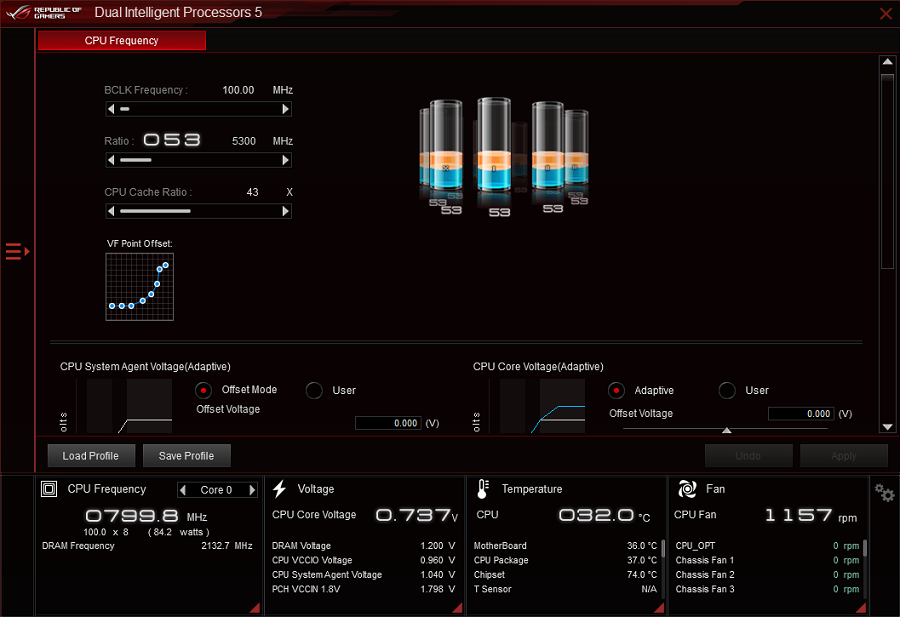Click the CPU System Agent Voltage row in monitor

tap(363, 575)
